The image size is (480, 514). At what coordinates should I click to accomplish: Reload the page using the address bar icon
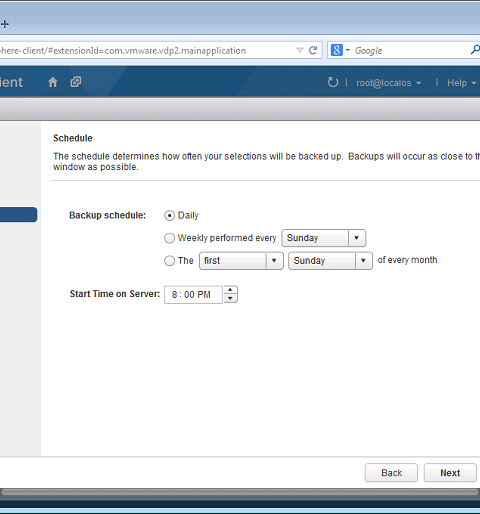coord(313,50)
